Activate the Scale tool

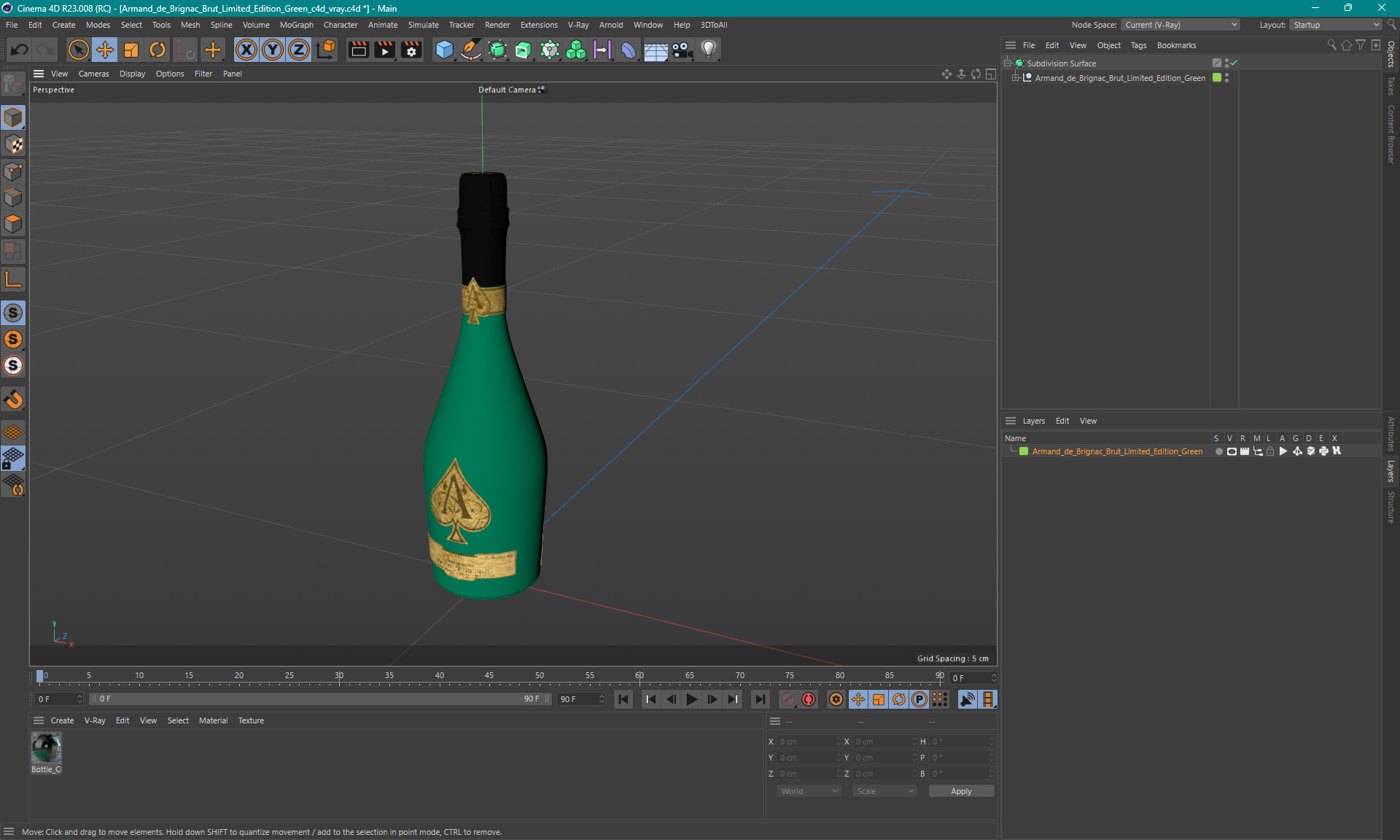[131, 50]
